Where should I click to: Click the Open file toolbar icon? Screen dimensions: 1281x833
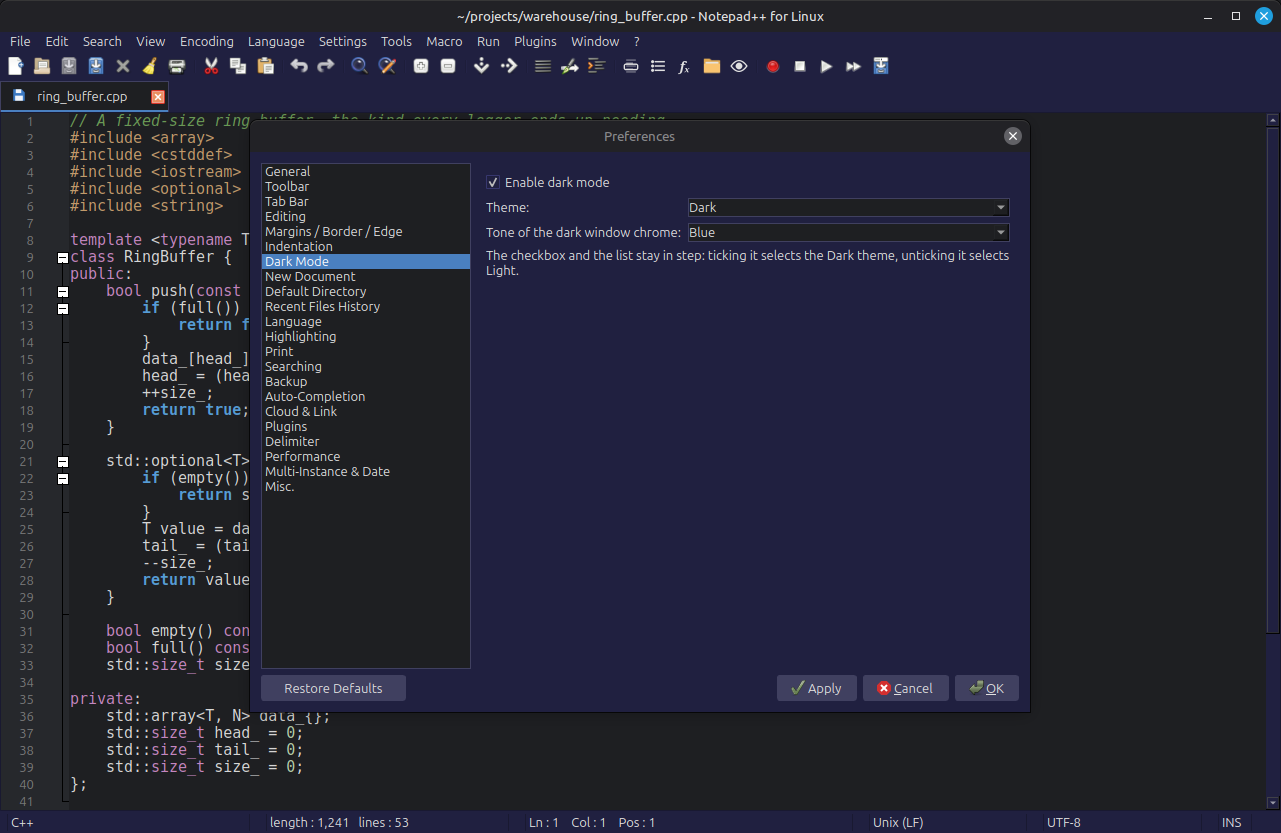(42, 66)
